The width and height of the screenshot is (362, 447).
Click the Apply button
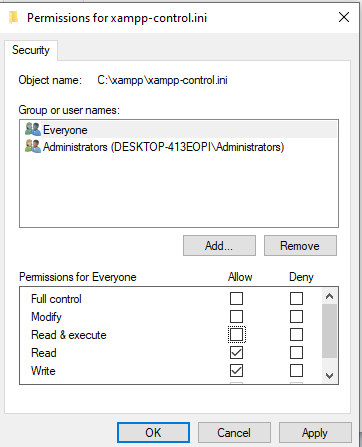tap(315, 433)
